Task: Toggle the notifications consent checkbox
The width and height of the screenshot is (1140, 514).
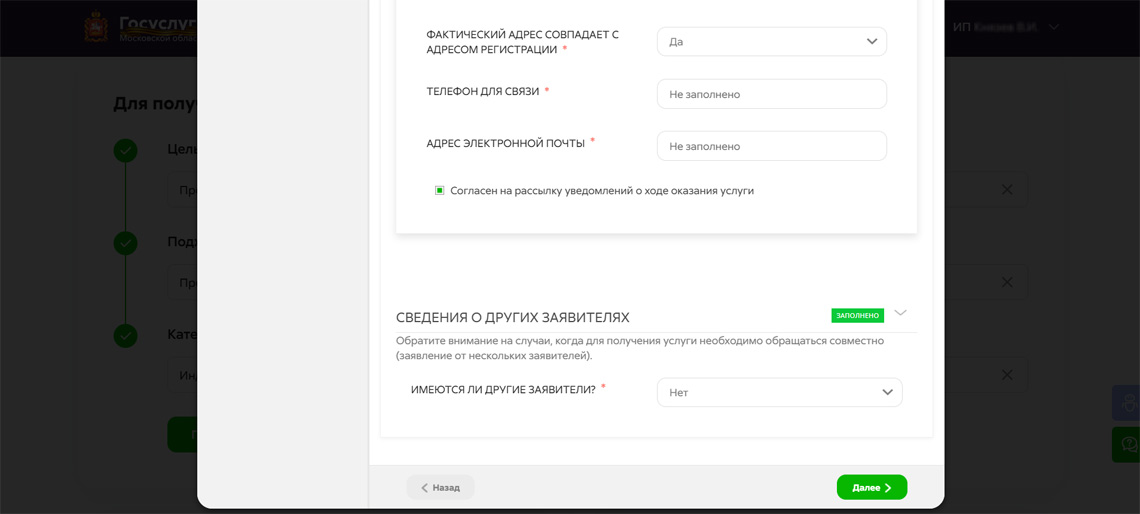Action: (x=439, y=190)
